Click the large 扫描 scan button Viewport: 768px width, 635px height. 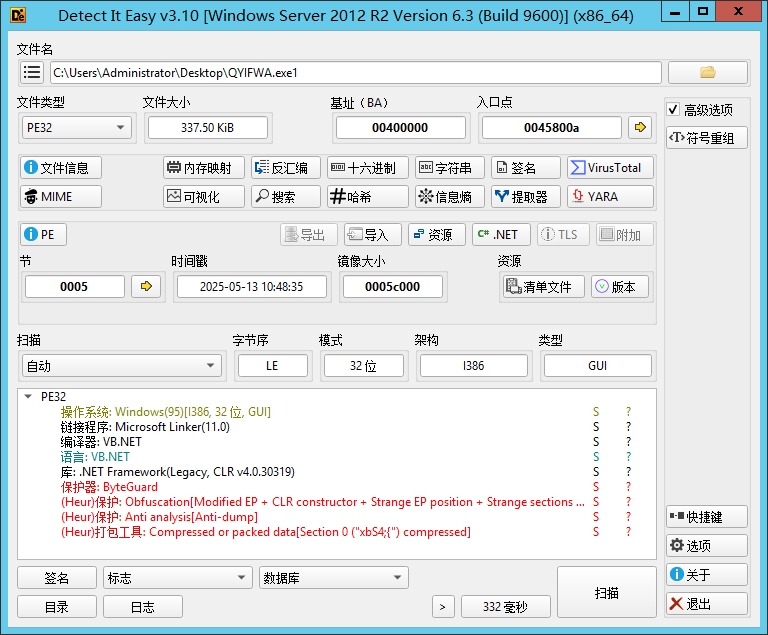pyautogui.click(x=607, y=592)
